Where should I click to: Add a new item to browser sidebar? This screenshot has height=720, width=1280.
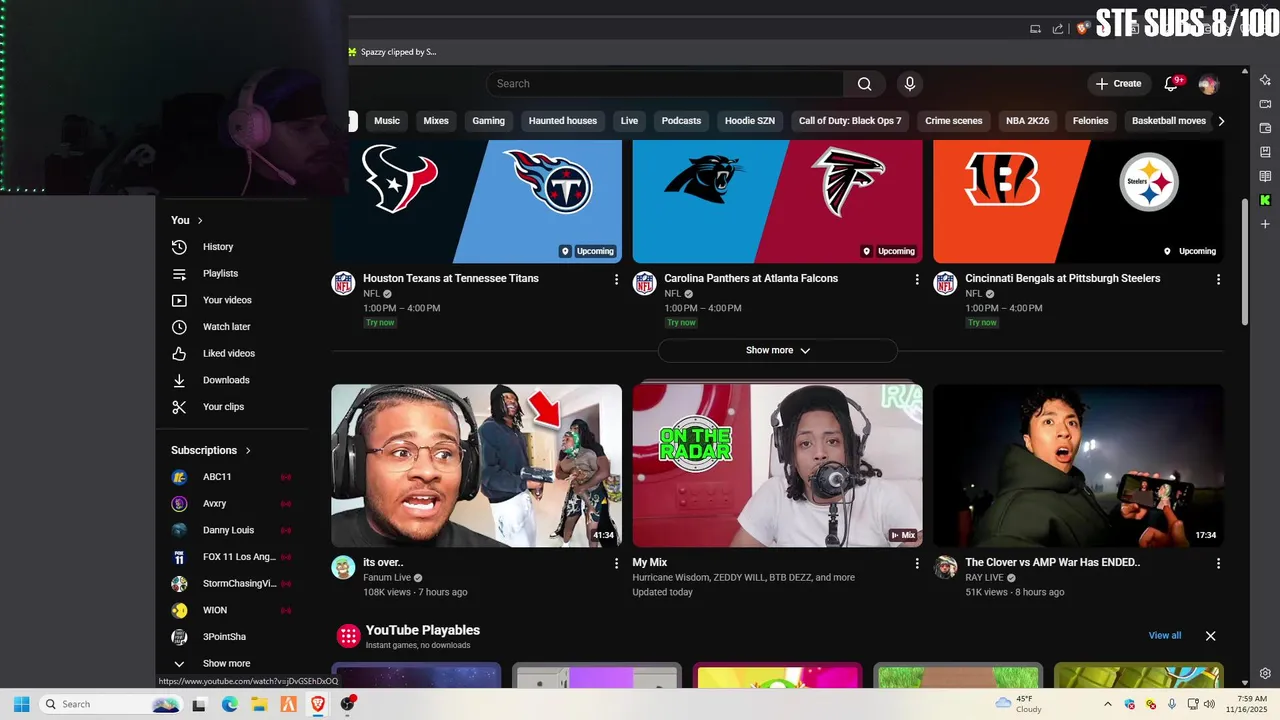coord(1265,224)
